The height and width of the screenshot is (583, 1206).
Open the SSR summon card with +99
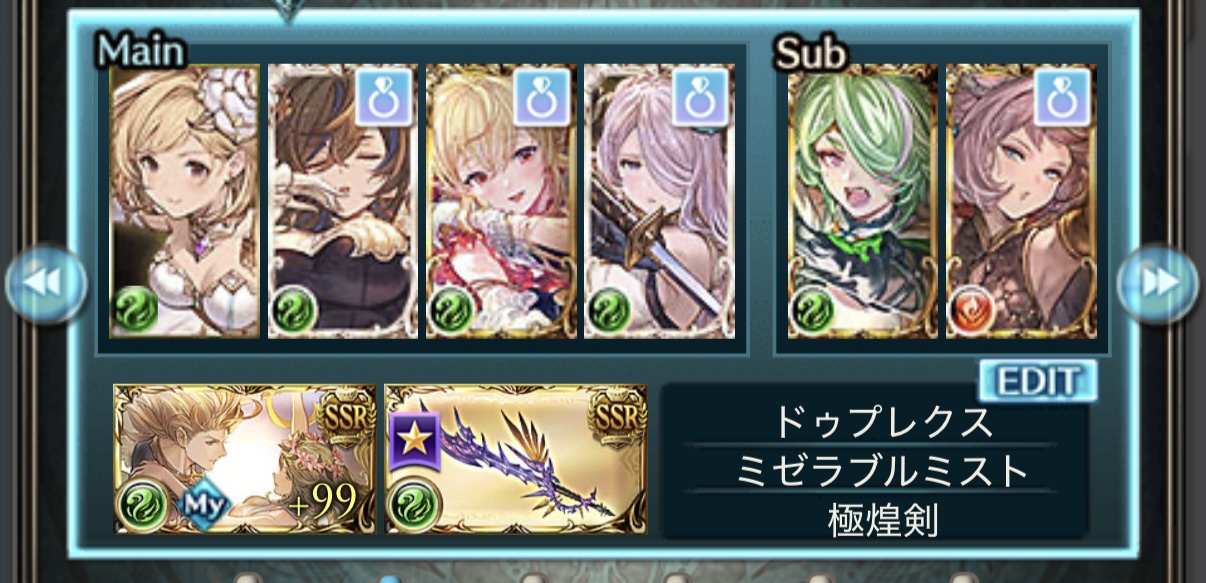245,459
